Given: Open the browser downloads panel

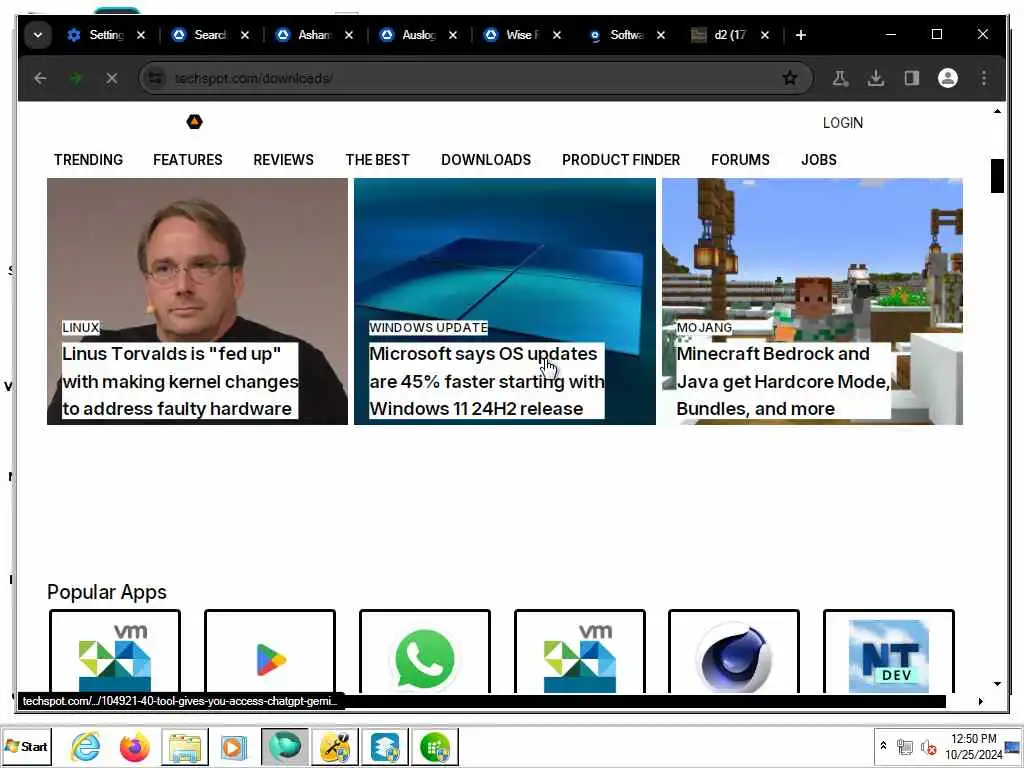Looking at the screenshot, I should click(x=876, y=78).
